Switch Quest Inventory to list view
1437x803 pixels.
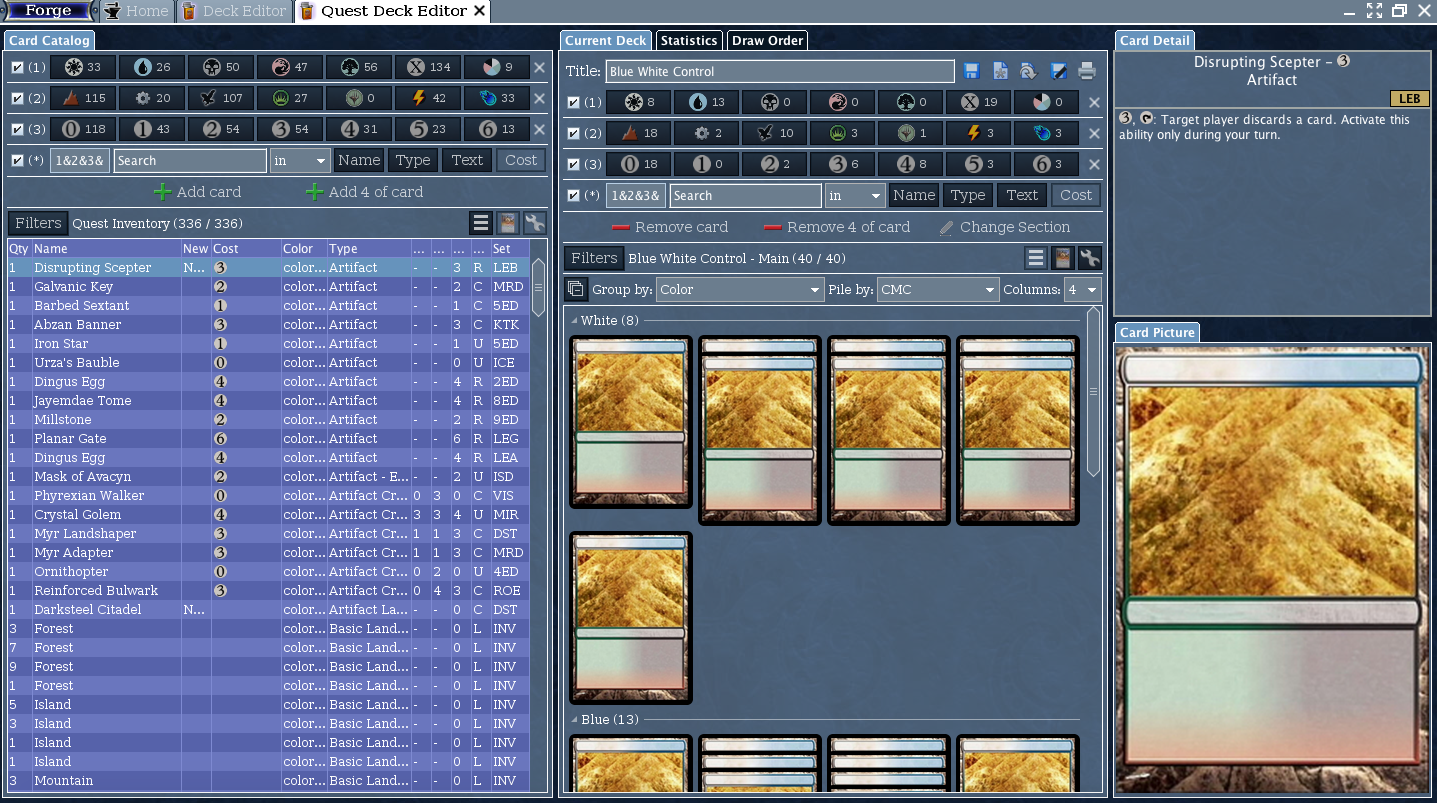tap(481, 223)
